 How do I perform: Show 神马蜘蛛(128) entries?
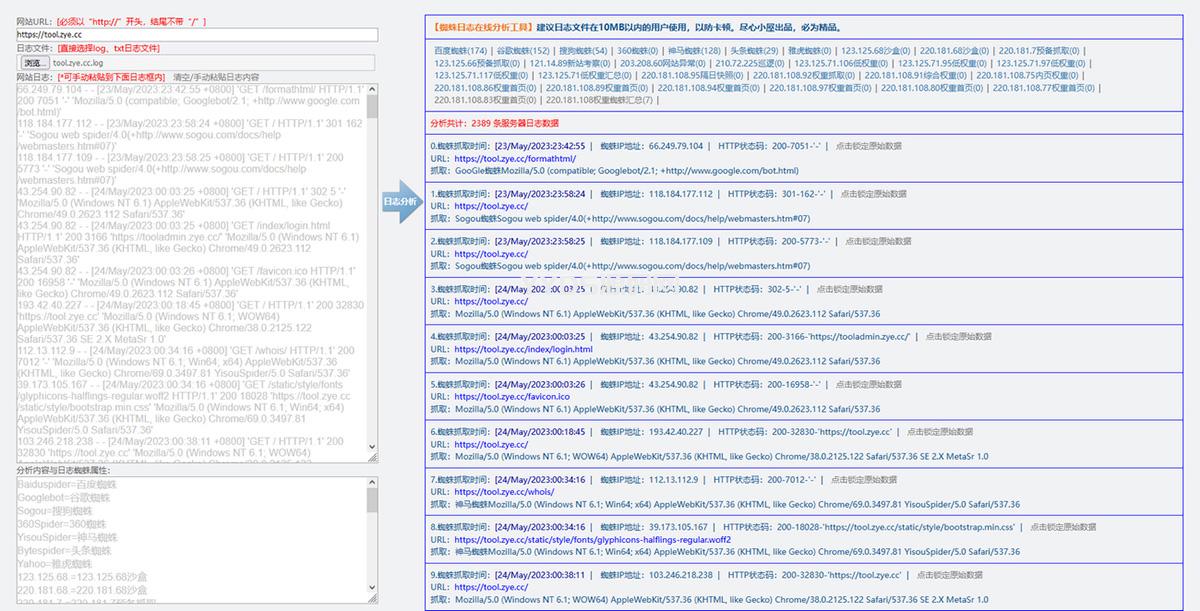pyautogui.click(x=695, y=50)
